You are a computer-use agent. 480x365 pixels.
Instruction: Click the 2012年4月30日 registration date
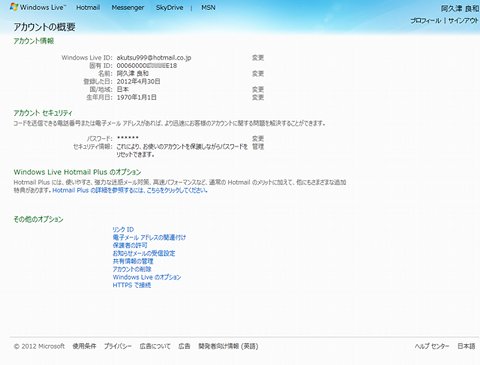click(138, 82)
